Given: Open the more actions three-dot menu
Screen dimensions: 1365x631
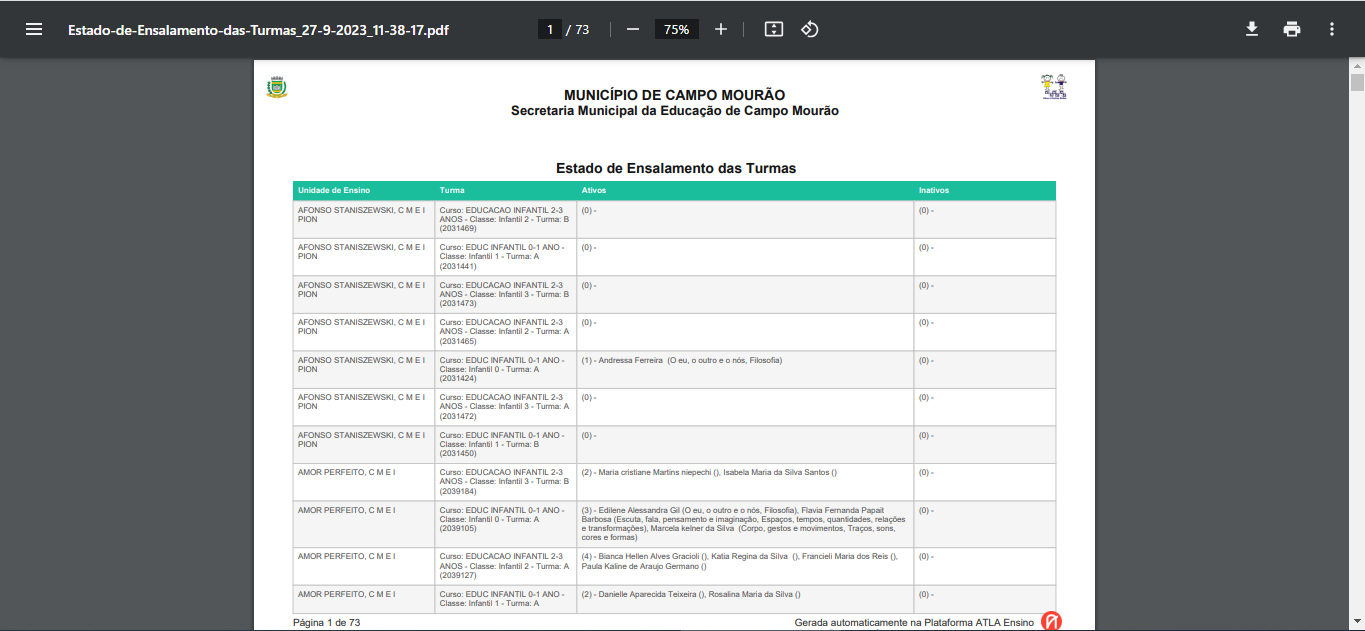Looking at the screenshot, I should (1332, 29).
